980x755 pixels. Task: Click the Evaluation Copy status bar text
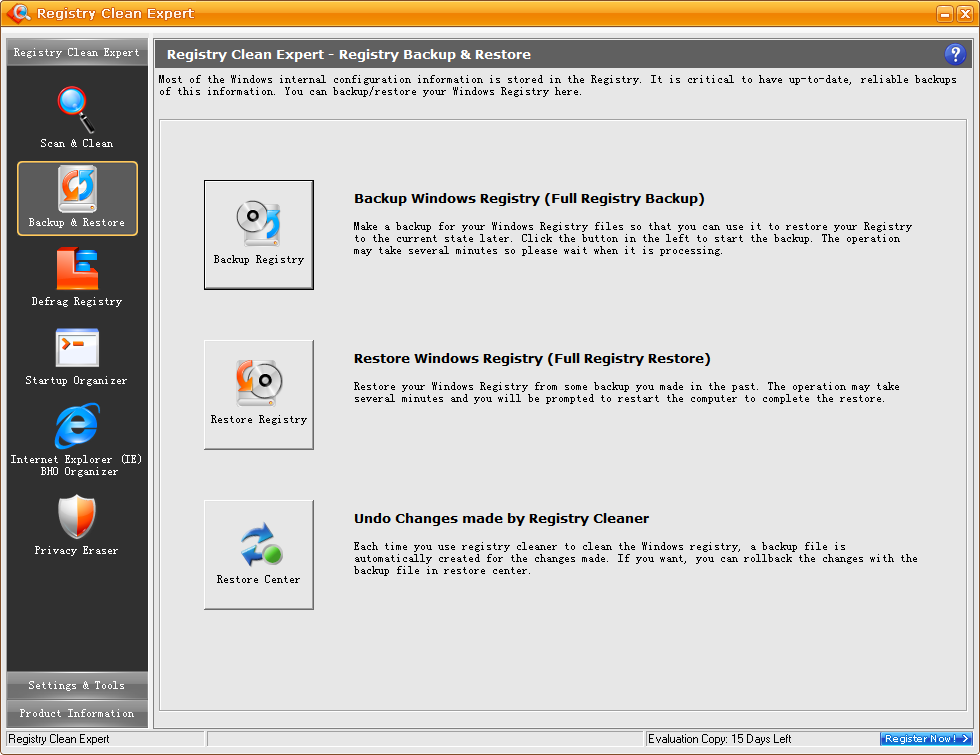coord(719,739)
